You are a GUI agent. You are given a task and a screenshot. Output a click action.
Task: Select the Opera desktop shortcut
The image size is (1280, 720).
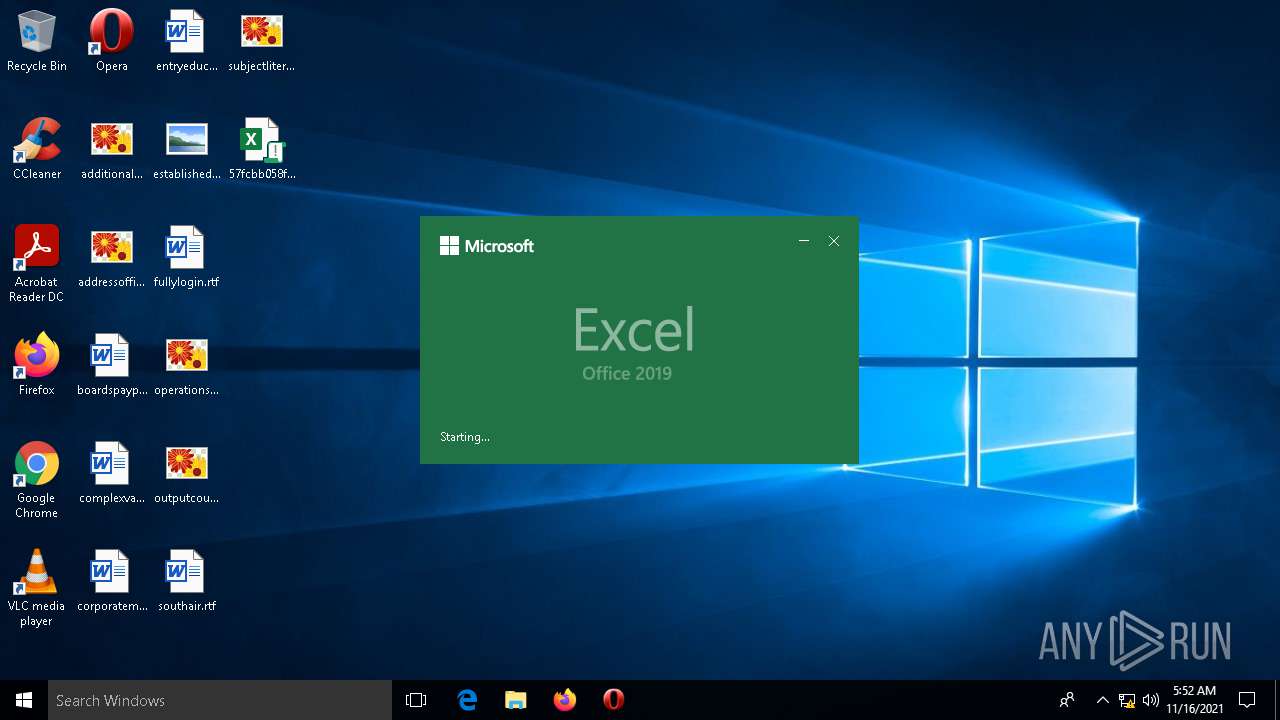[112, 41]
